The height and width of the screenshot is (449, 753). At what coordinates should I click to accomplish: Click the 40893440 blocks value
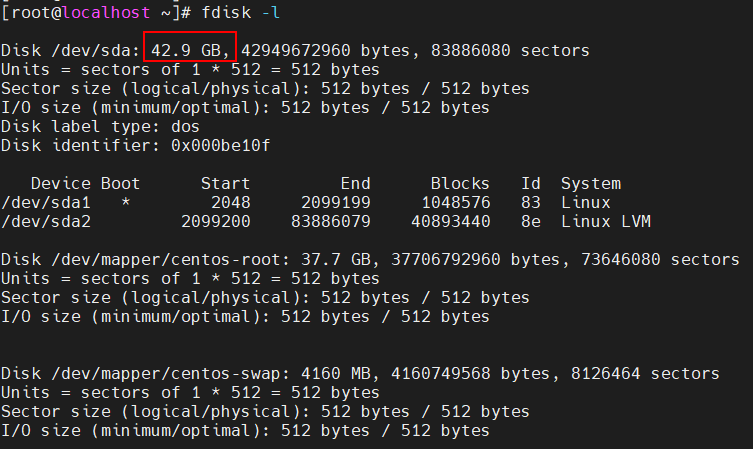(450, 221)
